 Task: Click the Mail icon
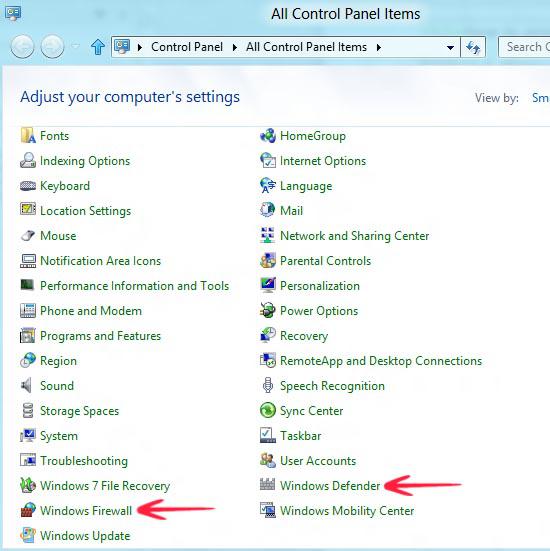268,210
